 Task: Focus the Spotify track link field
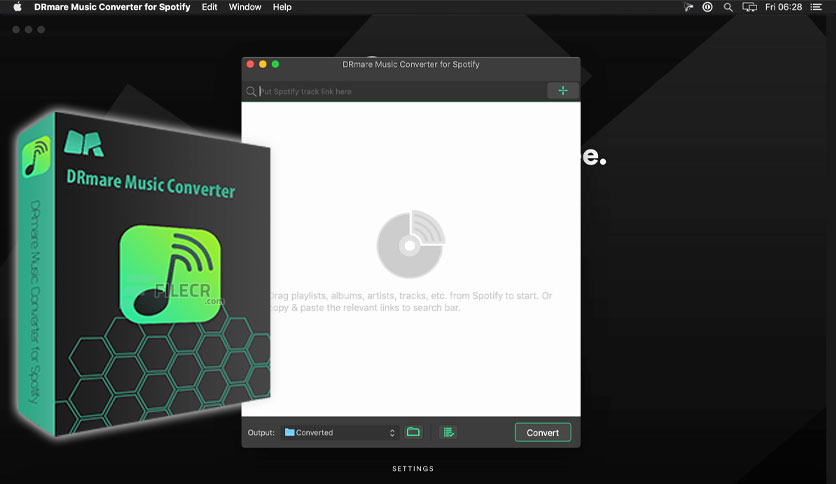pyautogui.click(x=401, y=91)
